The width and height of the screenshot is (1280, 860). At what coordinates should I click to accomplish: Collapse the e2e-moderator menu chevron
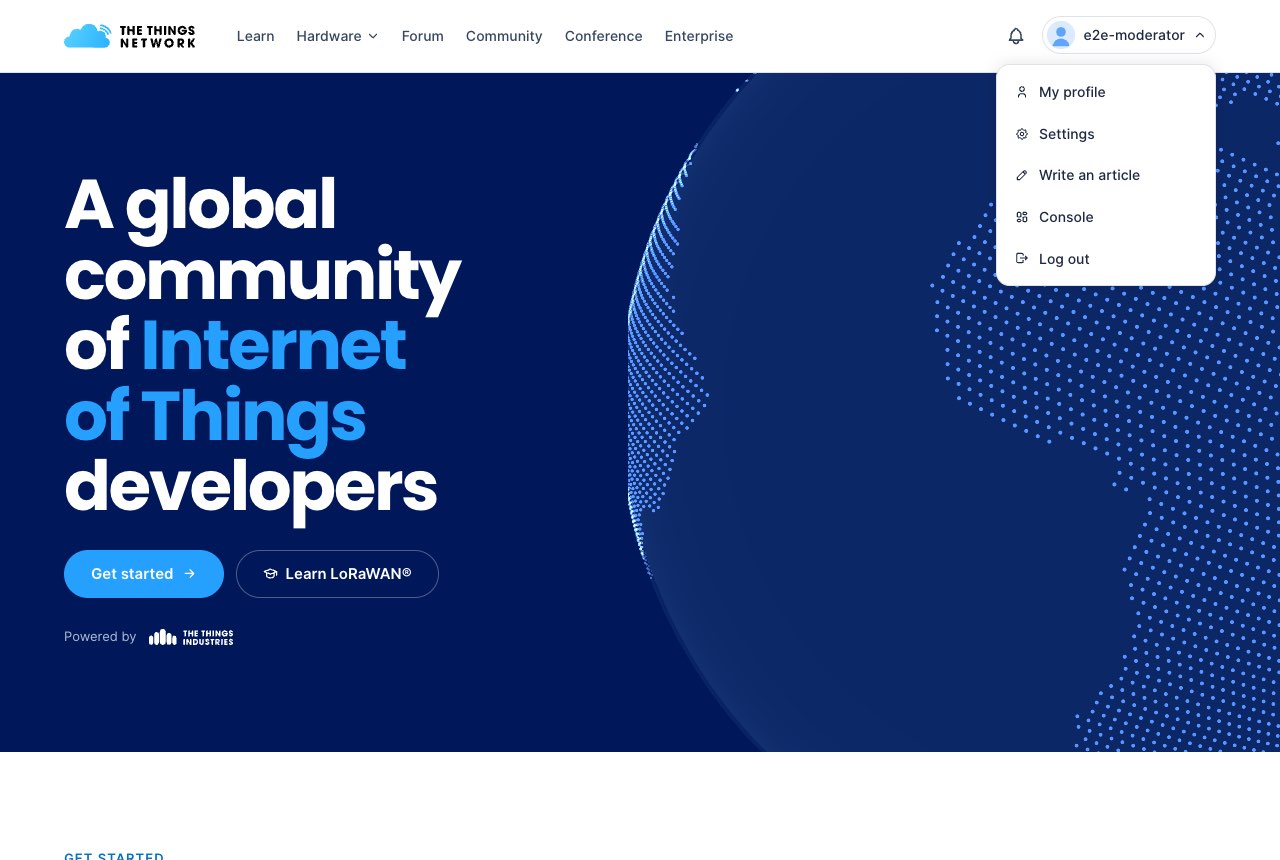pos(1200,36)
